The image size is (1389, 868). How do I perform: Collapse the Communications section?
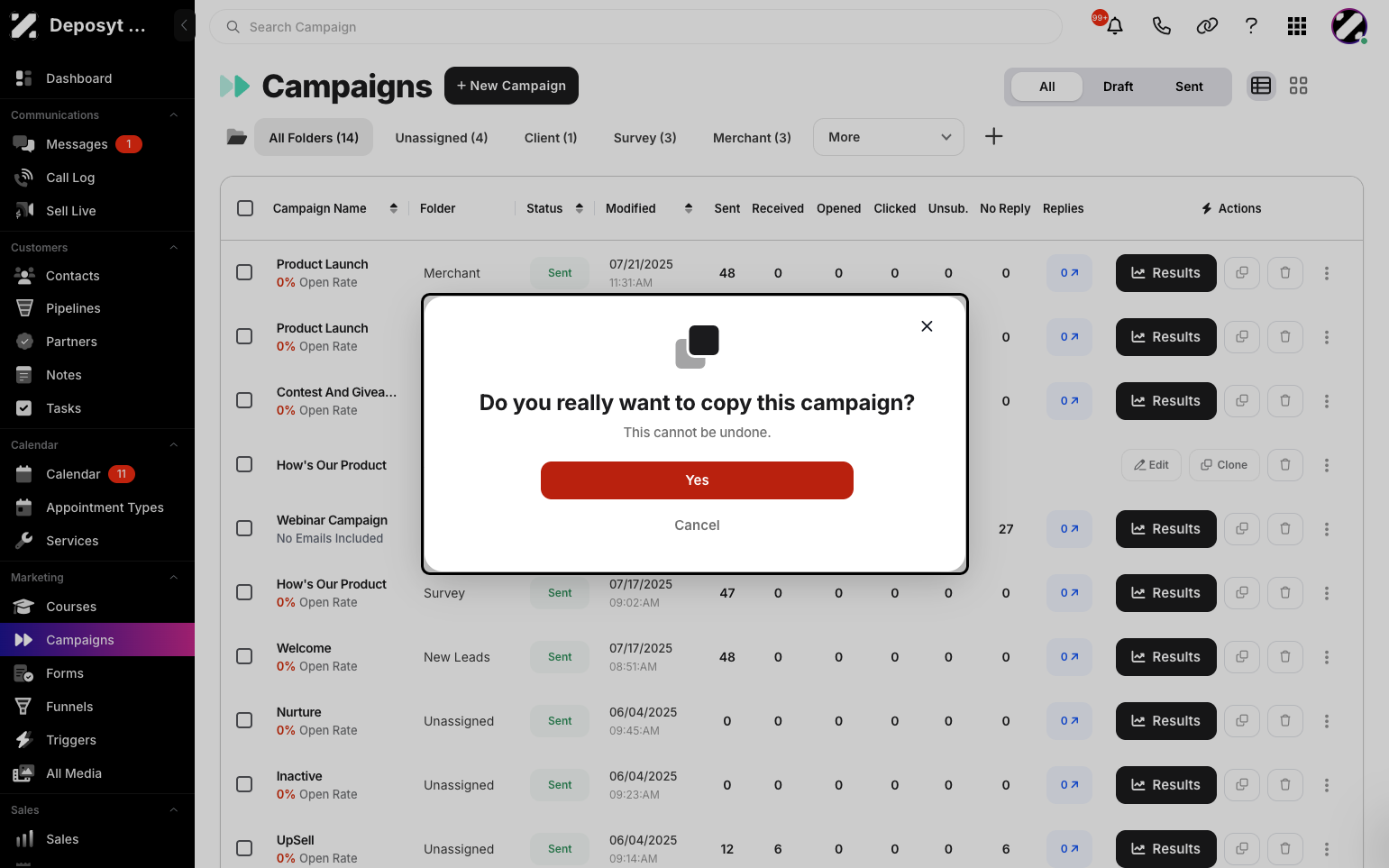(x=174, y=115)
